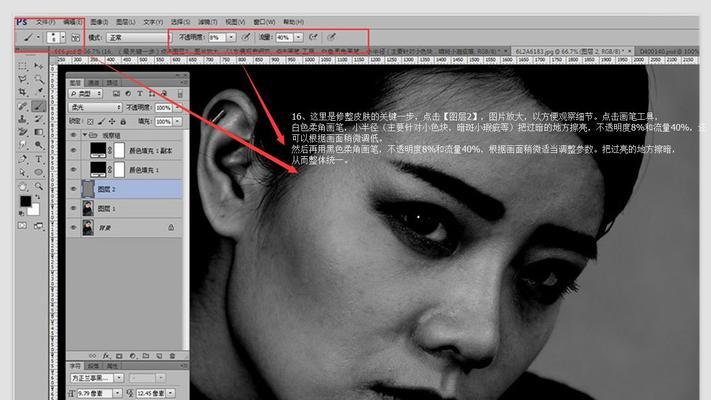
Task: Link layers icon at panel bottom
Action: (93, 356)
